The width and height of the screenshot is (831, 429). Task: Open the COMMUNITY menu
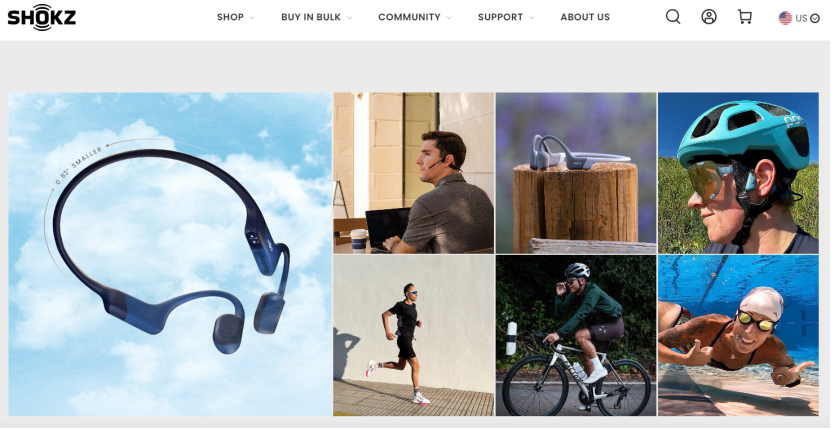[409, 17]
